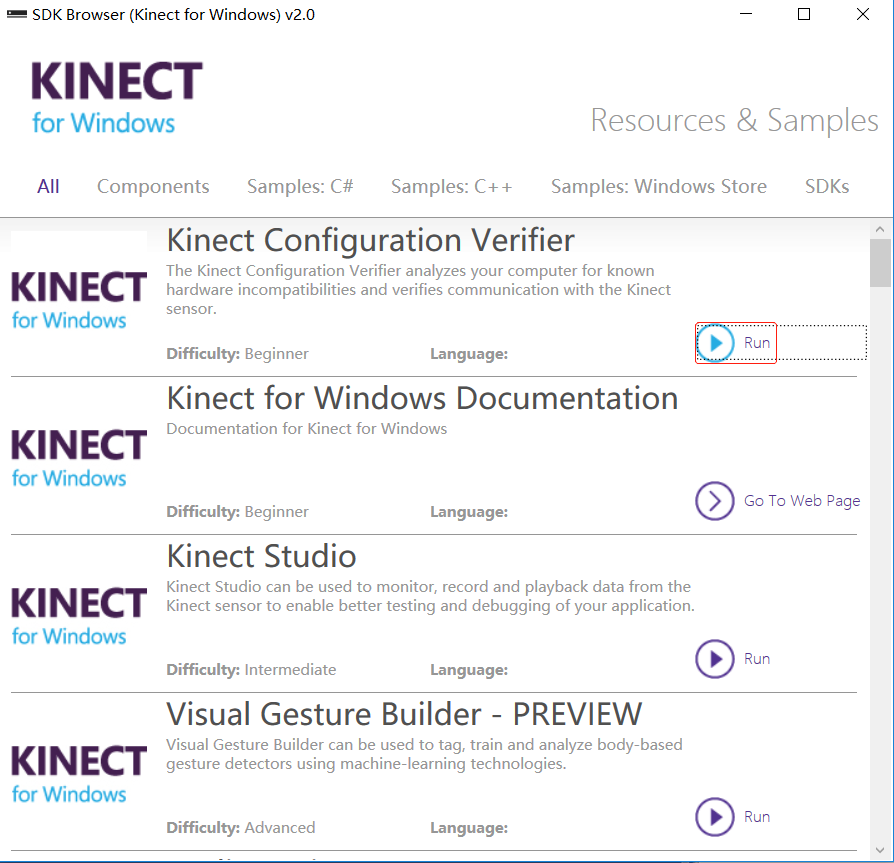
Task: Click the Kinect for Windows header logo
Action: point(116,97)
